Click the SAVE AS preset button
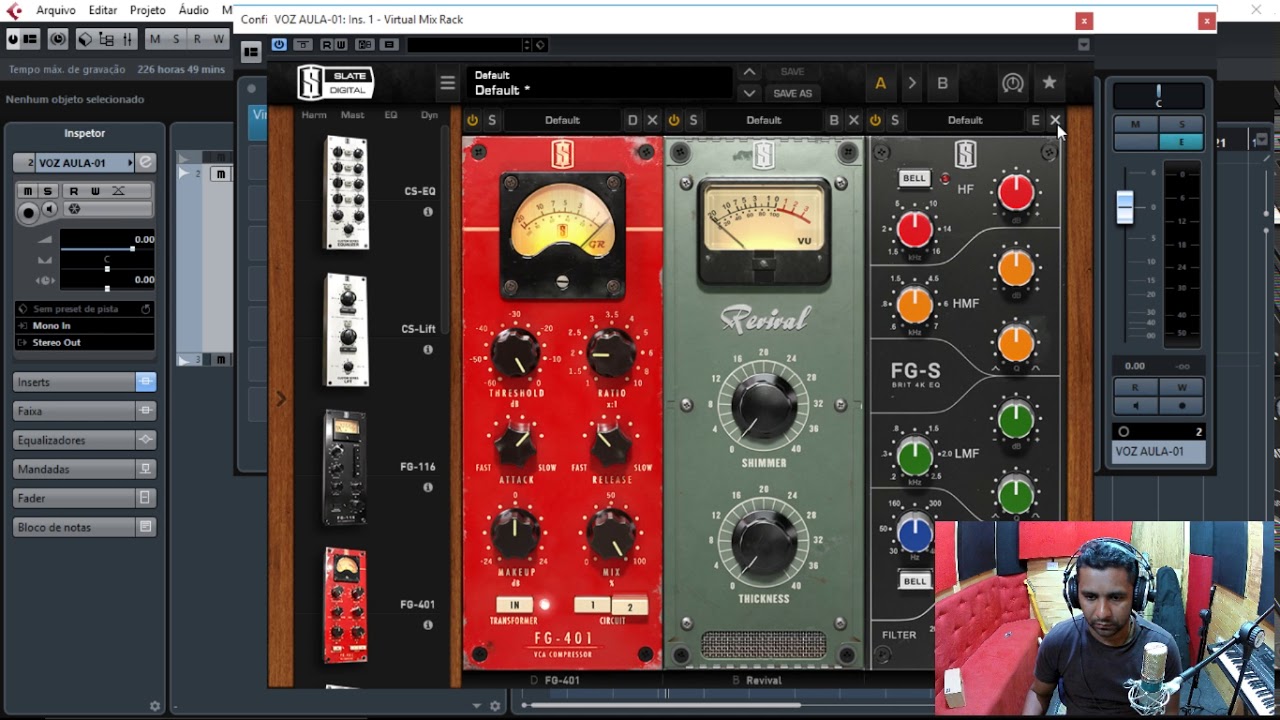Screen dimensions: 1280x720 793,93
